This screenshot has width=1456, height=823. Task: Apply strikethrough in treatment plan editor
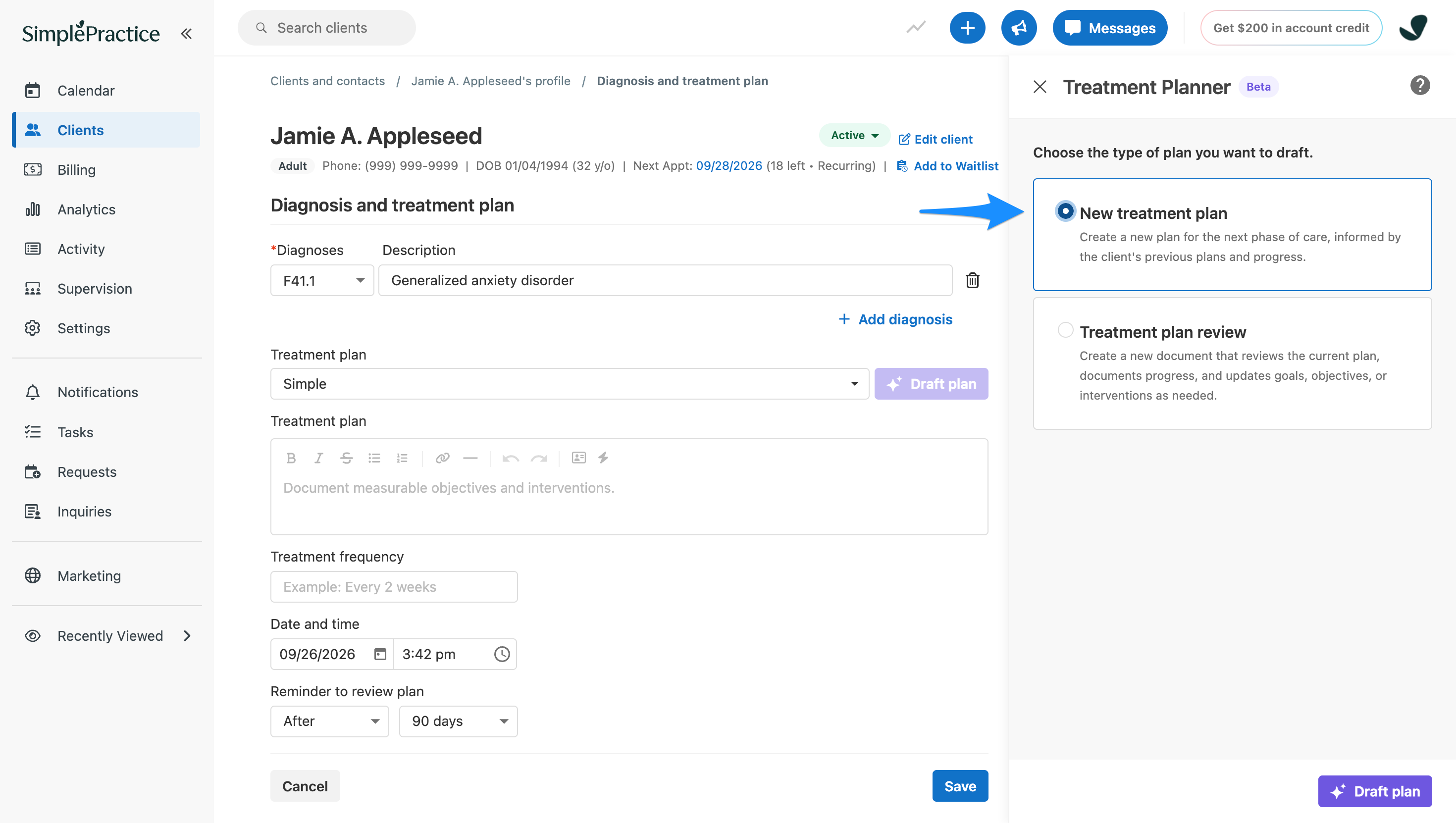347,458
